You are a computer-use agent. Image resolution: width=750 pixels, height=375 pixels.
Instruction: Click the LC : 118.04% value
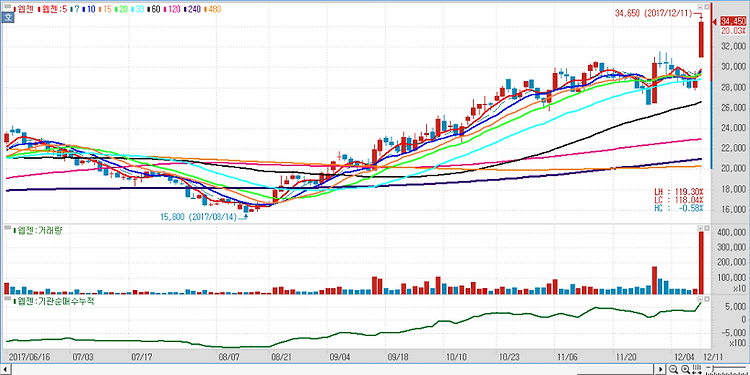(679, 200)
